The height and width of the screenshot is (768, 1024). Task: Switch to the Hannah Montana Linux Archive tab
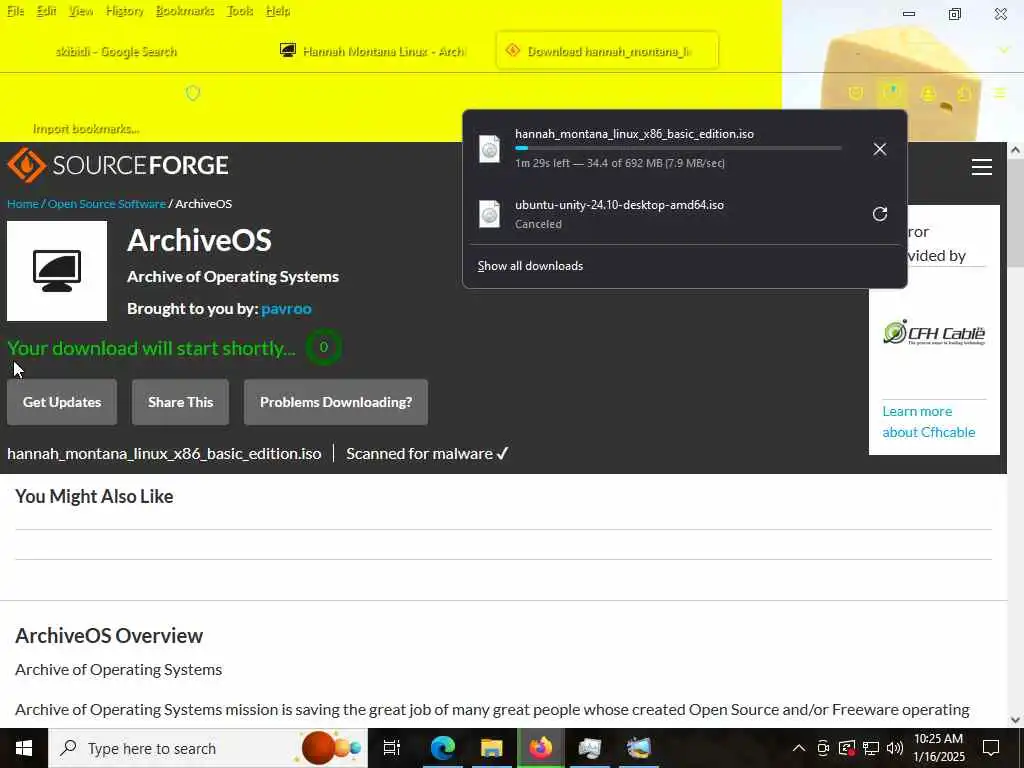click(372, 51)
